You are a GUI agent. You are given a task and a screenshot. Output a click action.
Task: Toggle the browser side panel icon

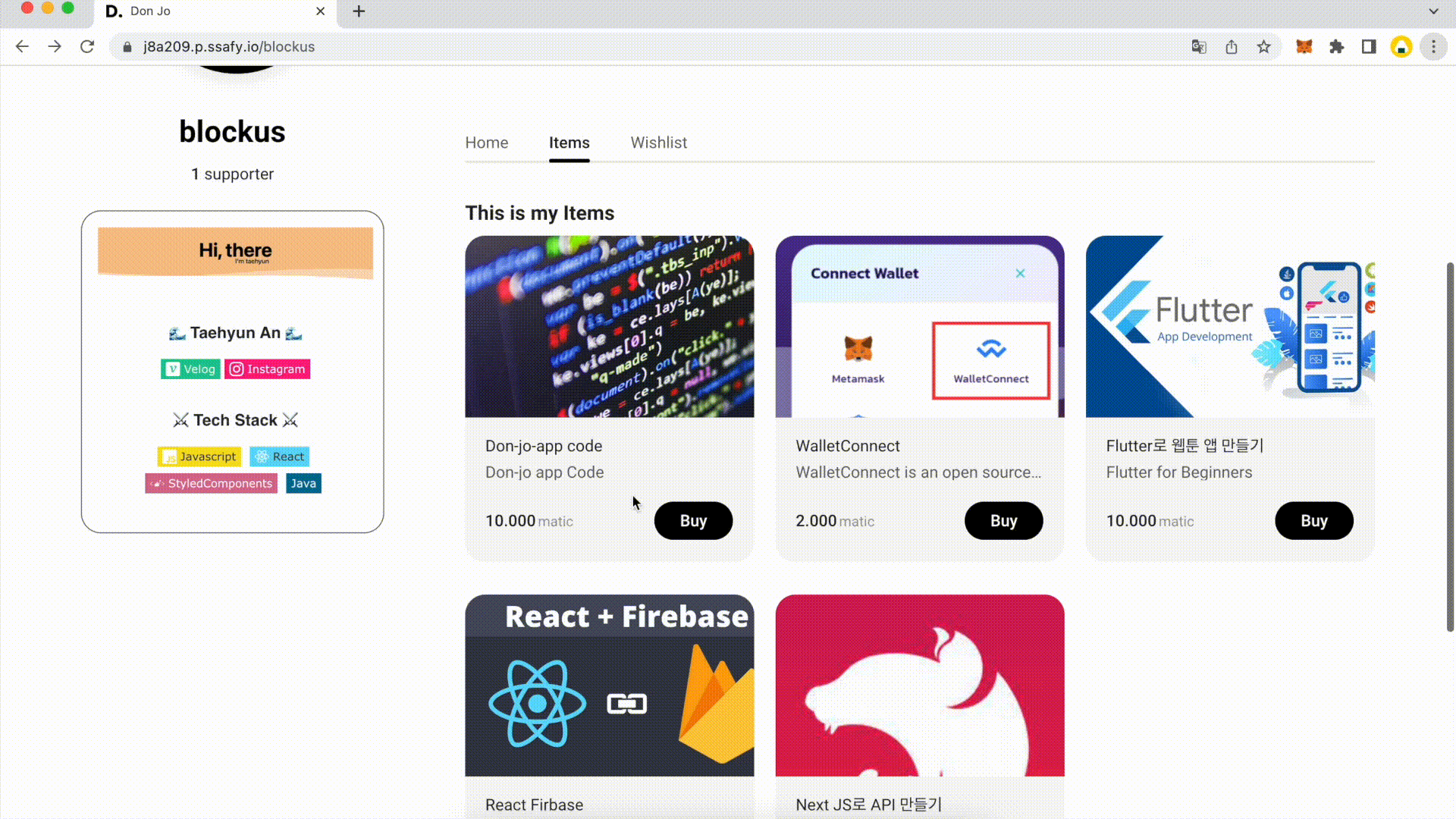coord(1369,47)
